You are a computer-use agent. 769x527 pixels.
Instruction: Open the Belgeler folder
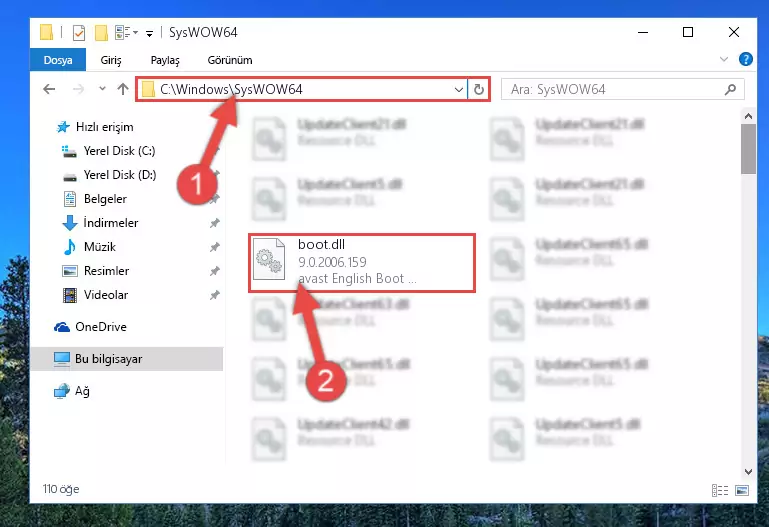(105, 199)
